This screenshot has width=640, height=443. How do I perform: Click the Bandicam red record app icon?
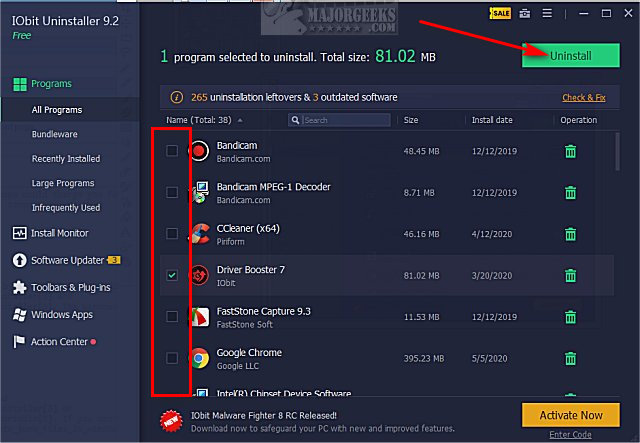point(199,151)
